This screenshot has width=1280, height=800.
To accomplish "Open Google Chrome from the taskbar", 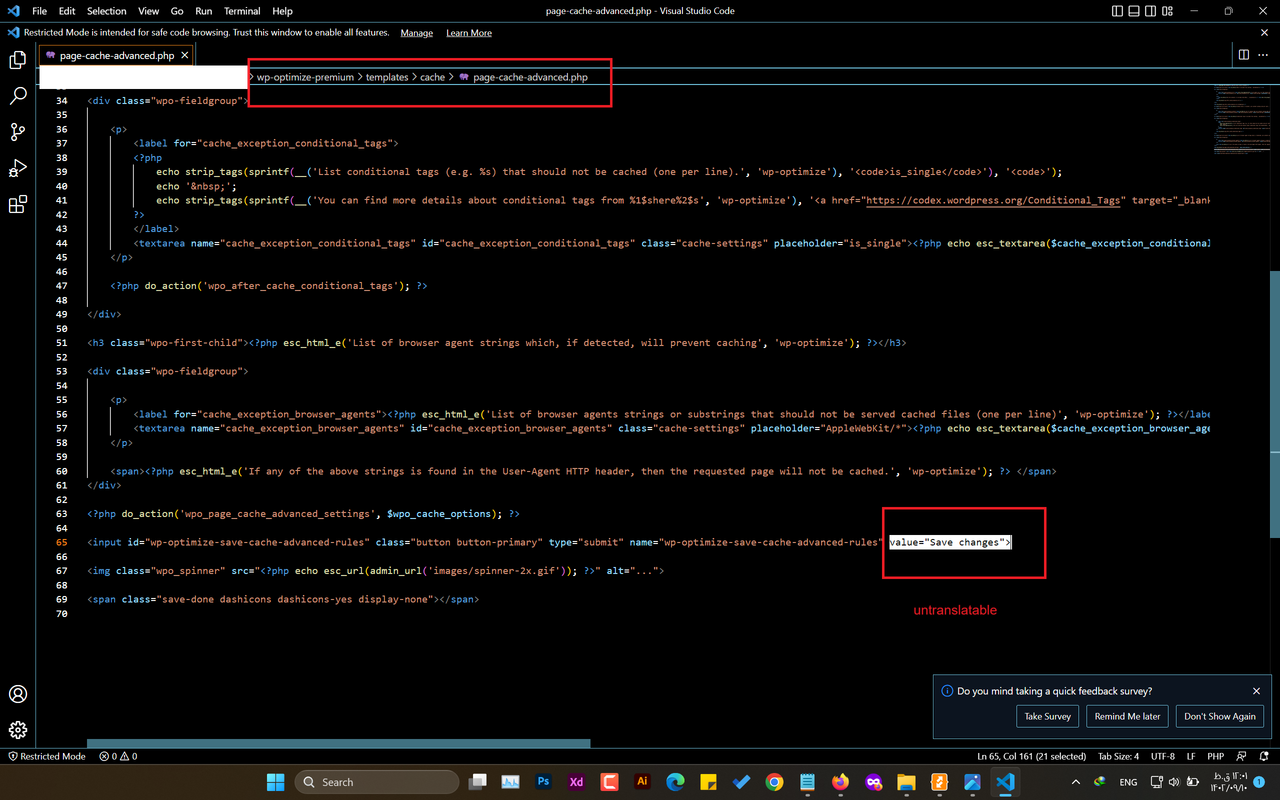I will pyautogui.click(x=774, y=782).
